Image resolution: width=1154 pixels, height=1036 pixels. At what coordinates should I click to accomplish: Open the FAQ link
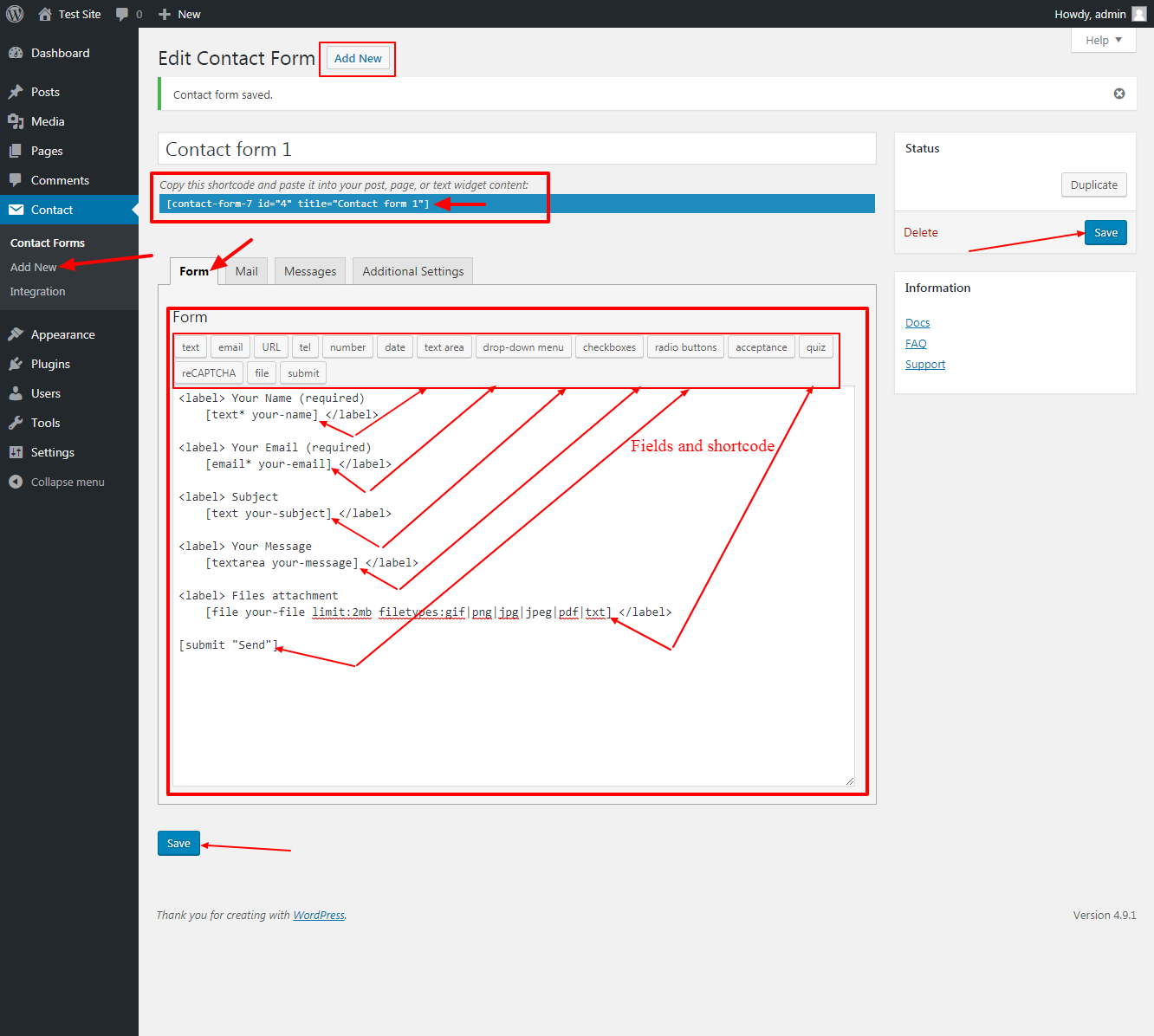point(916,343)
